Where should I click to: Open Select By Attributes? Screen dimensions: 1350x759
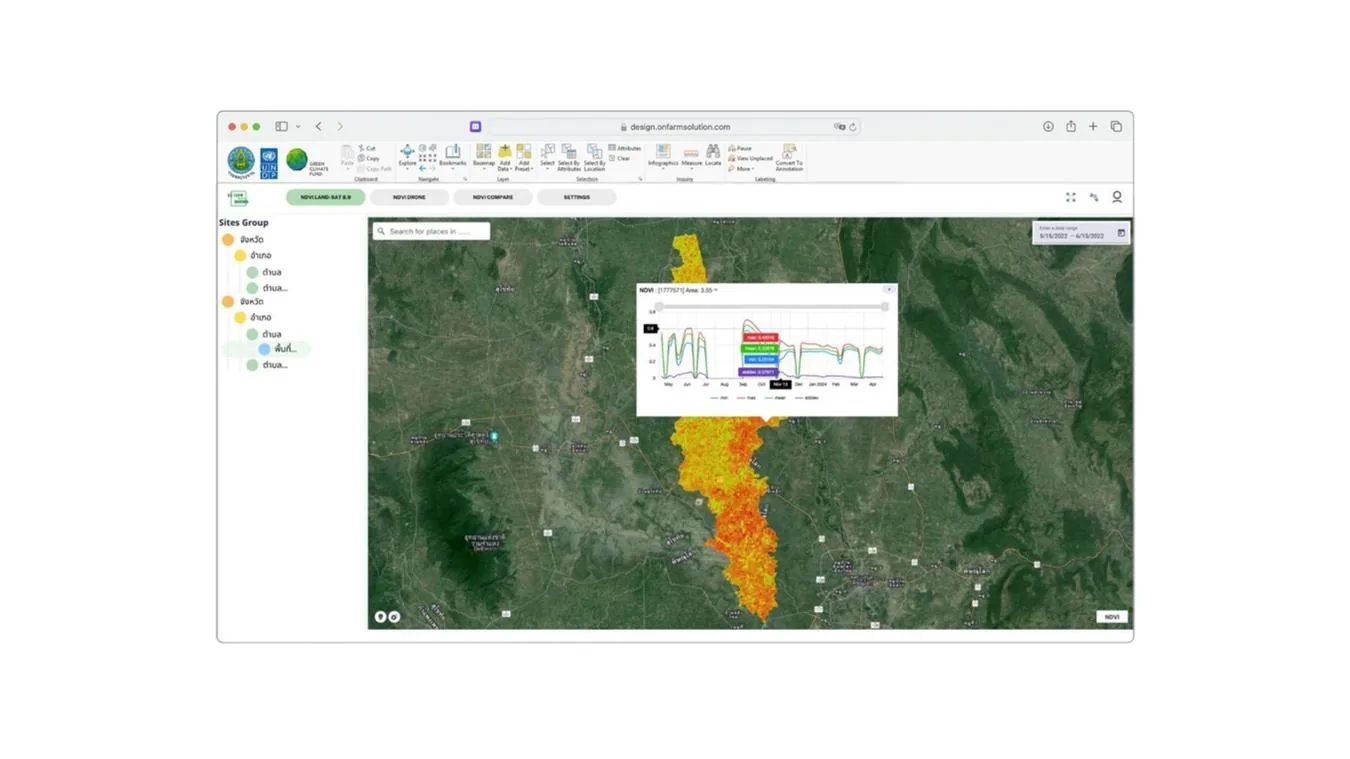[x=569, y=157]
